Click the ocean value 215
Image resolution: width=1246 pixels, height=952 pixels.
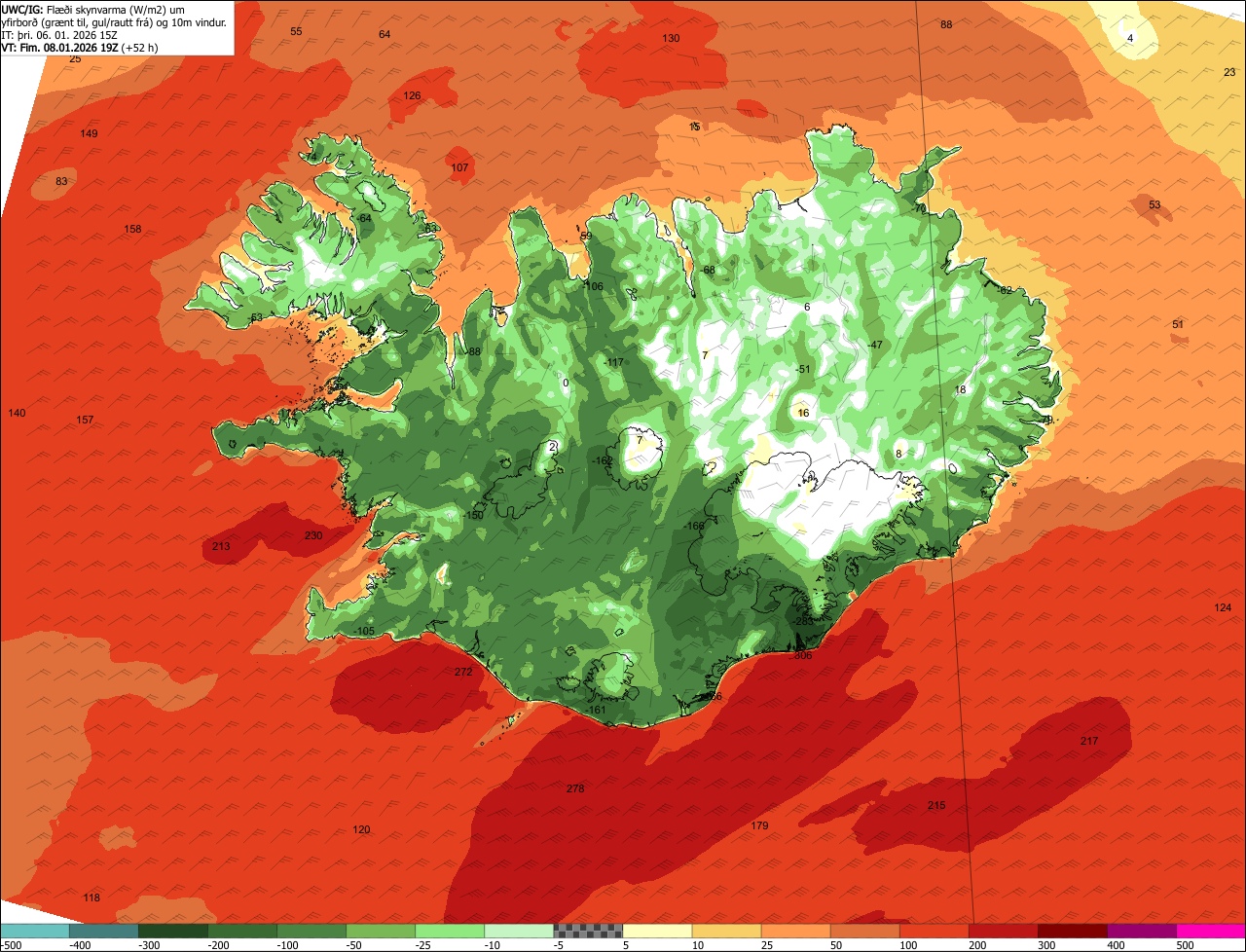click(936, 805)
